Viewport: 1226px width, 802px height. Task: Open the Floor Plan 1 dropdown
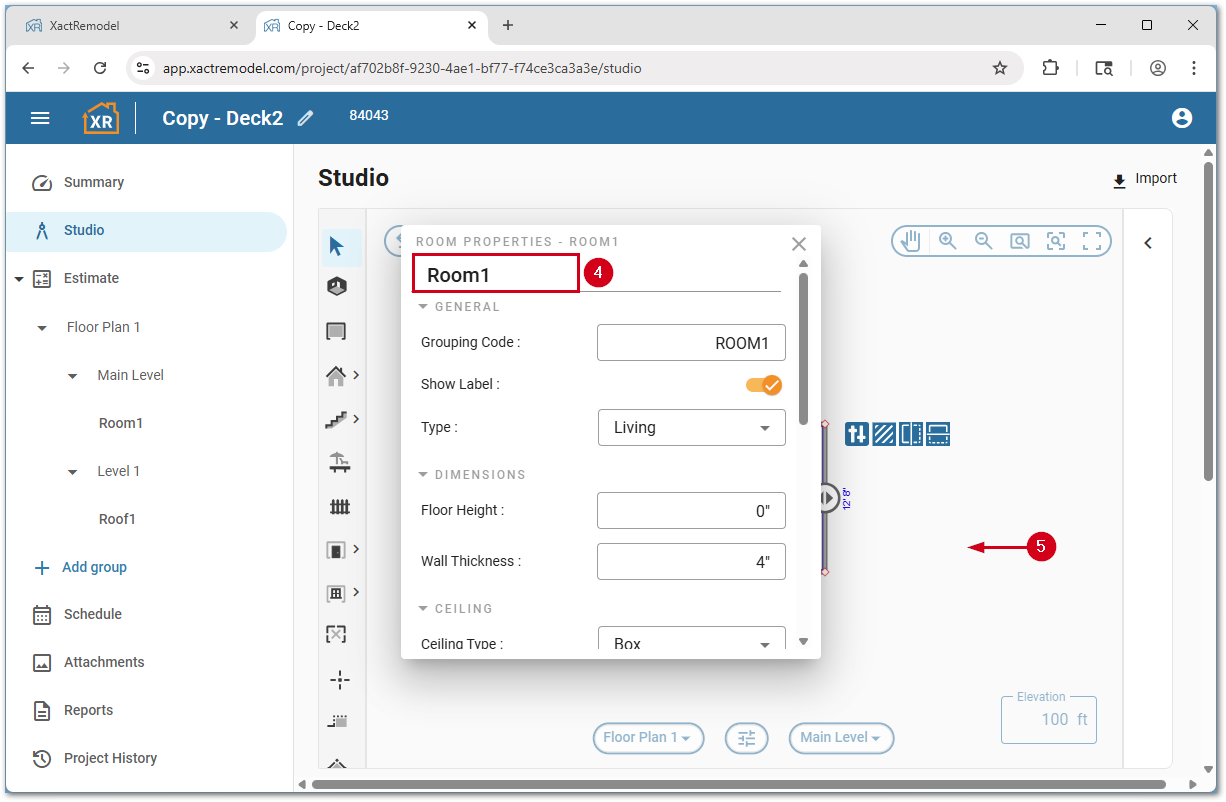coord(648,738)
